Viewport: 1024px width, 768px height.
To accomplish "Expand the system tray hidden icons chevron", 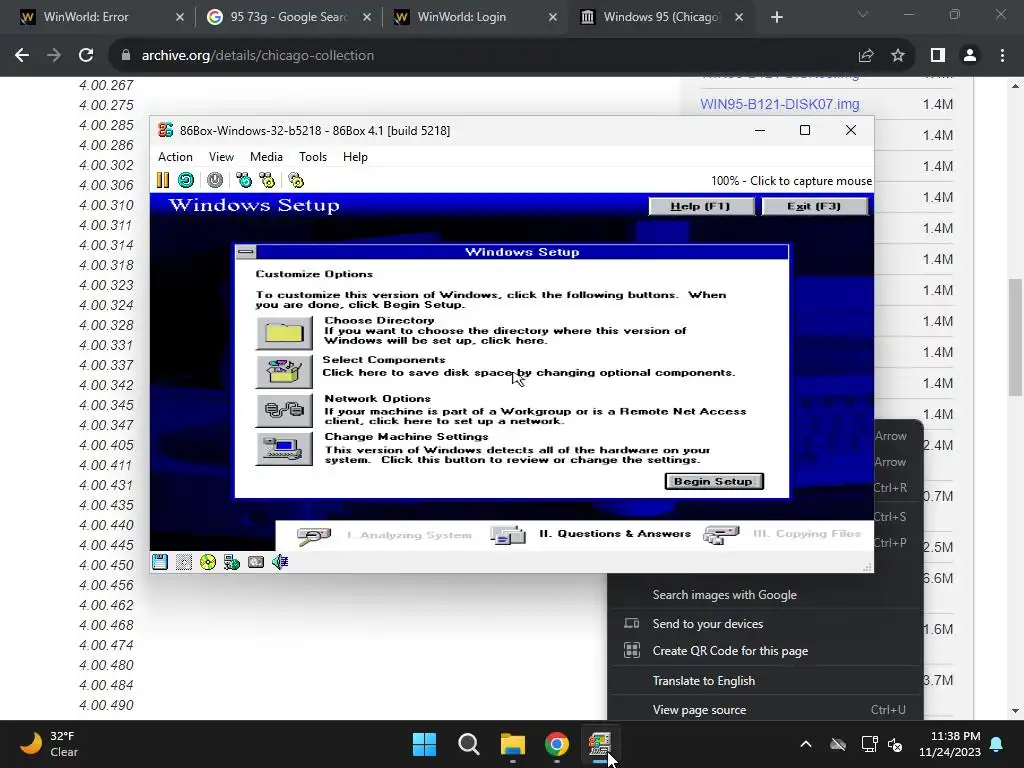I will (806, 744).
